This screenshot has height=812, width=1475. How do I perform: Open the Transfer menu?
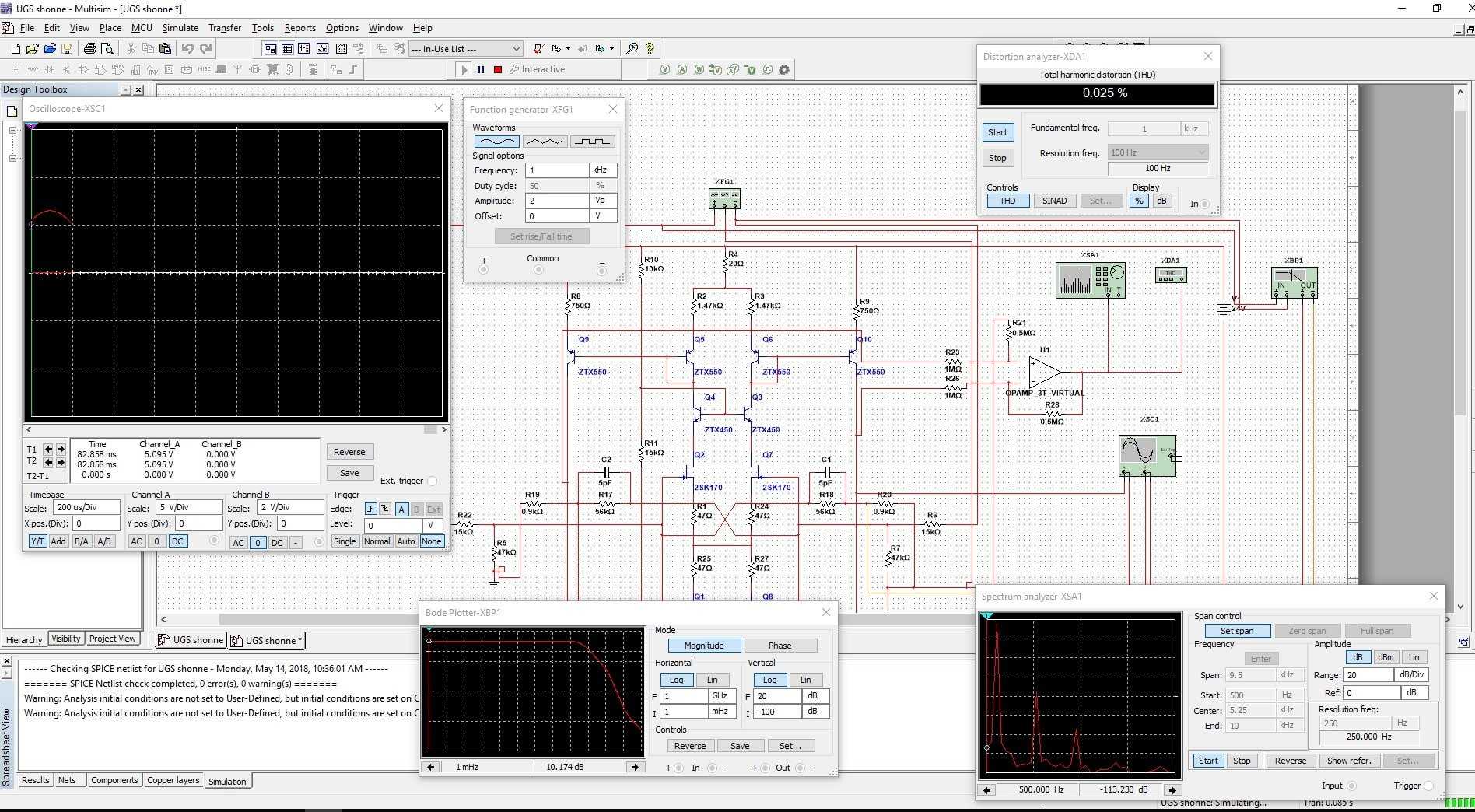click(225, 27)
